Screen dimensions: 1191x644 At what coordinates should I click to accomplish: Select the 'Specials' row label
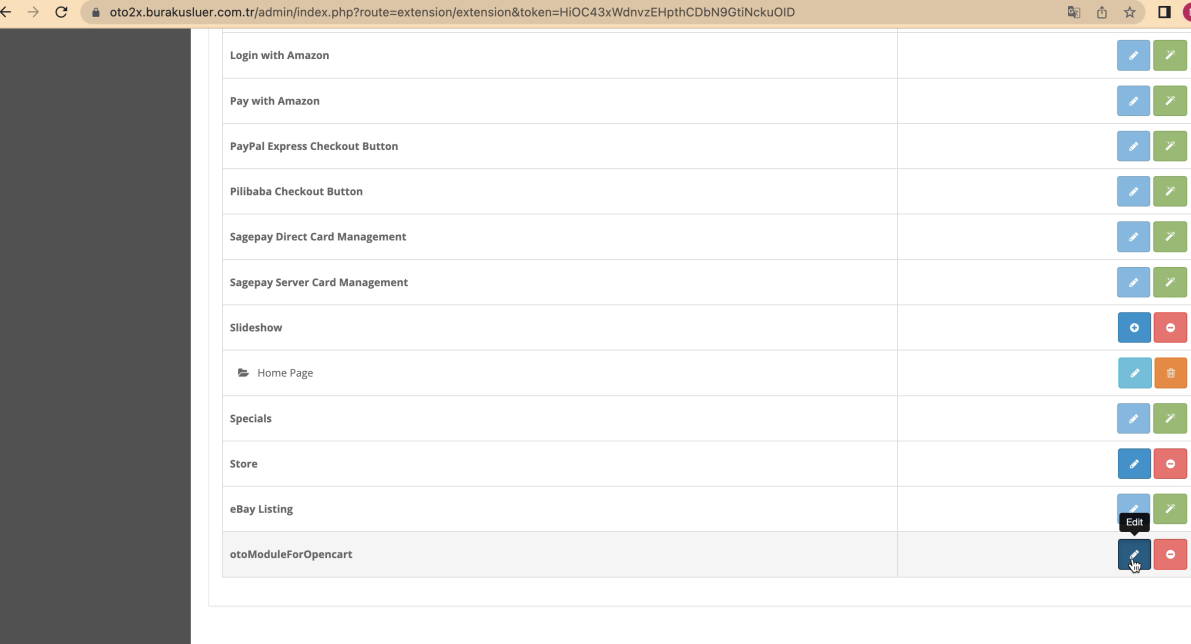(251, 418)
